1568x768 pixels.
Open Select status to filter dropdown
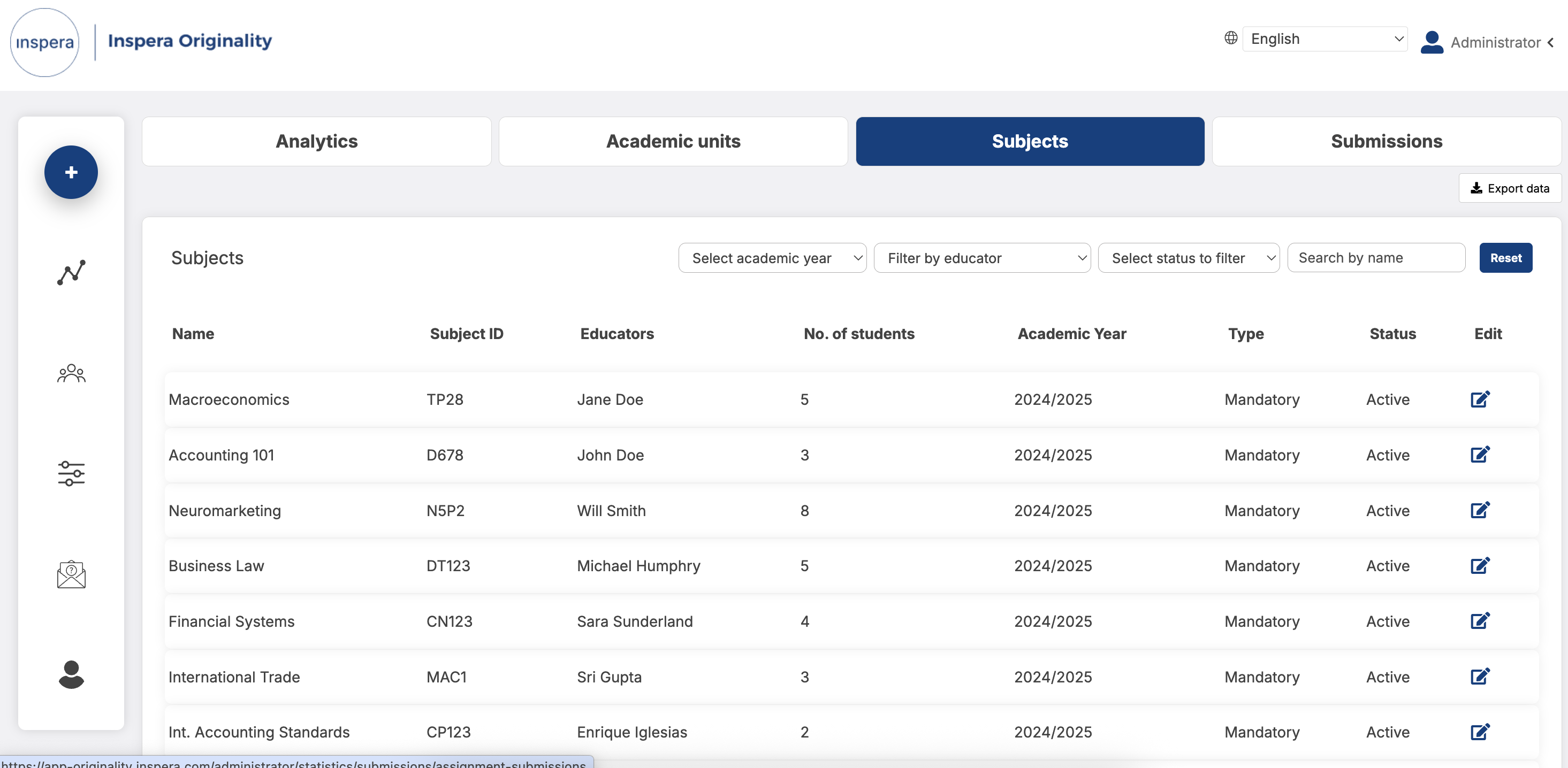[1188, 258]
